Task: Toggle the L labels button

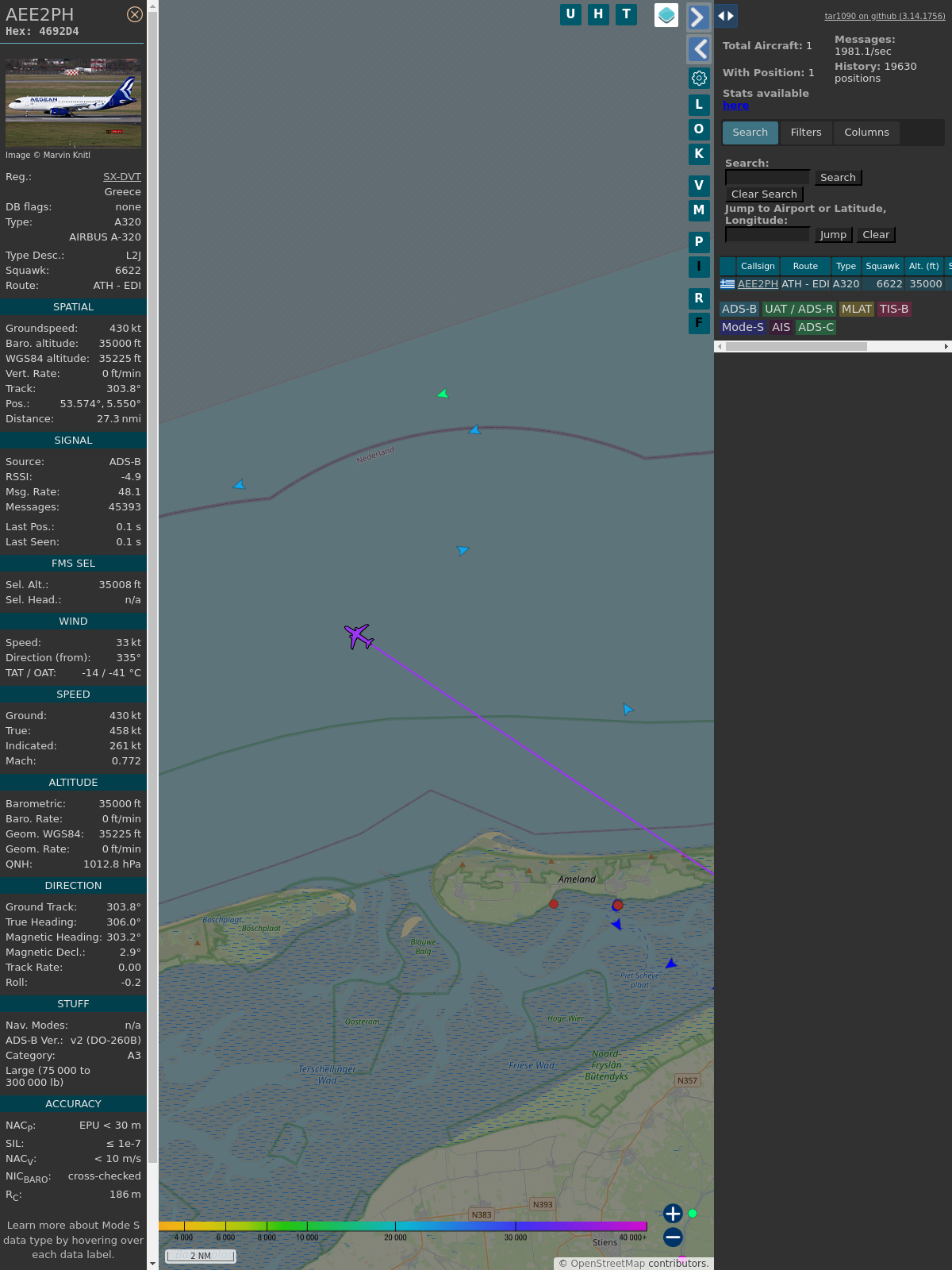Action: tap(699, 105)
